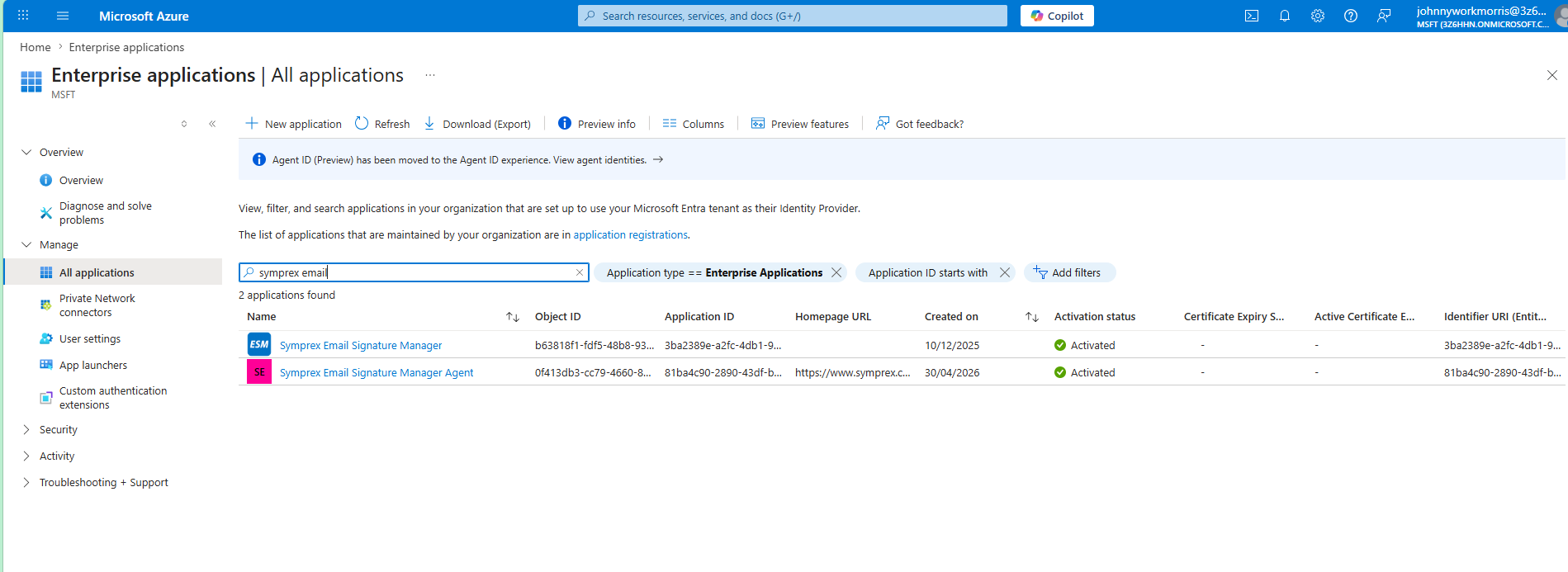Viewport: 1568px width, 572px height.
Task: Open the hamburger portal menu
Action: (63, 16)
